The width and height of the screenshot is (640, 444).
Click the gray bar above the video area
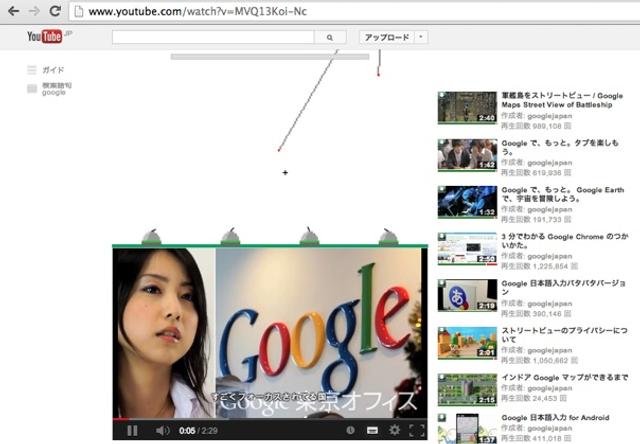point(270,57)
